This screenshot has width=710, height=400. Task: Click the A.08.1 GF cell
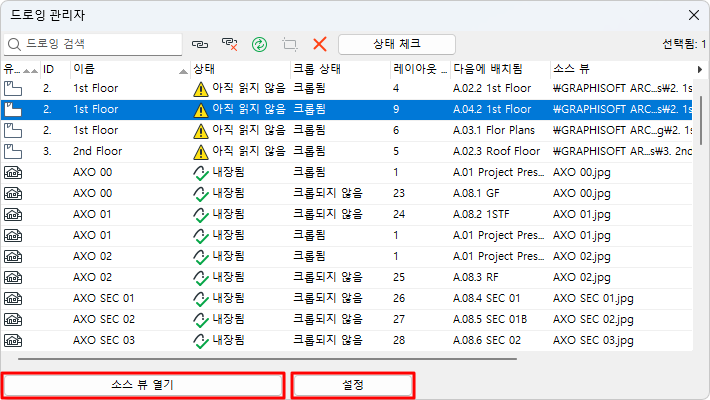(476, 193)
